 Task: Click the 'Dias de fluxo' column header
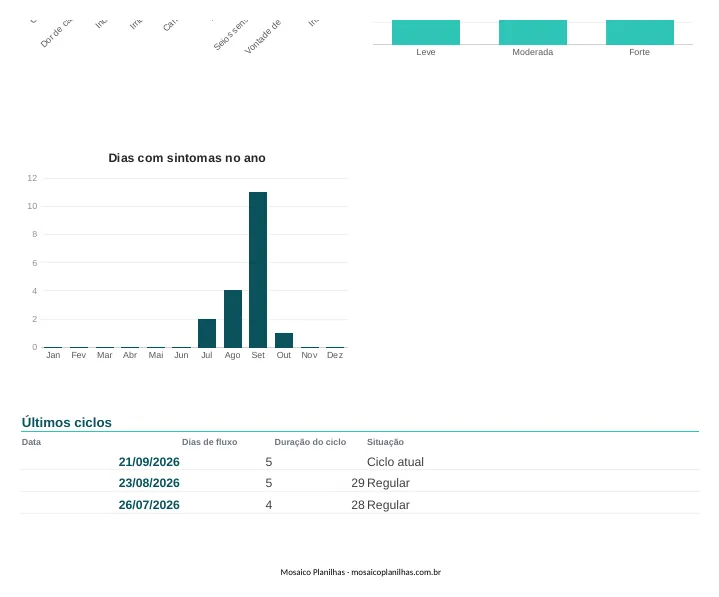[210, 442]
